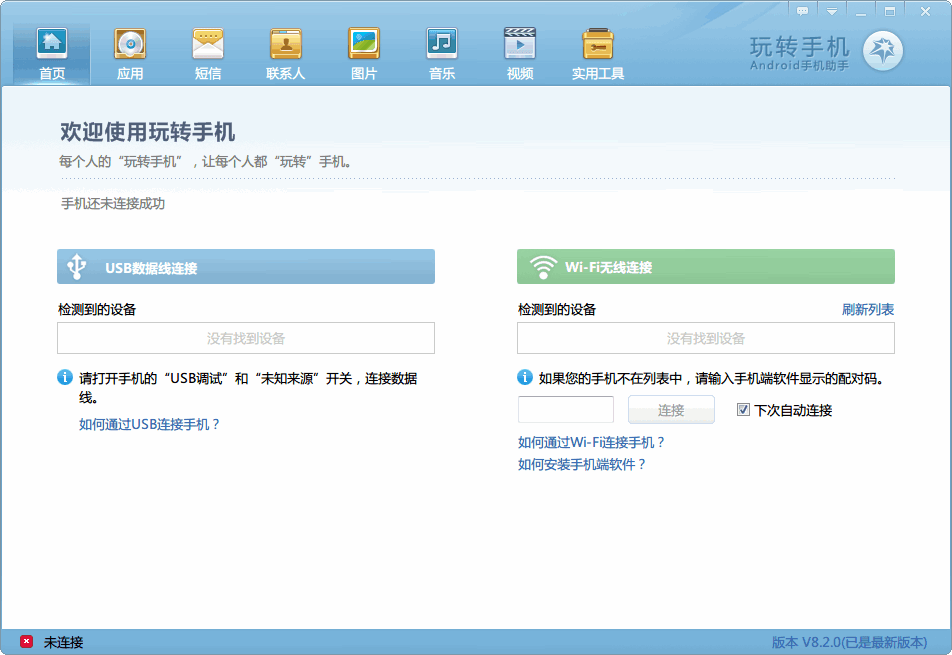Viewport: 952px width, 655px height.
Task: Click the 玩转手机 star logo
Action: click(882, 51)
